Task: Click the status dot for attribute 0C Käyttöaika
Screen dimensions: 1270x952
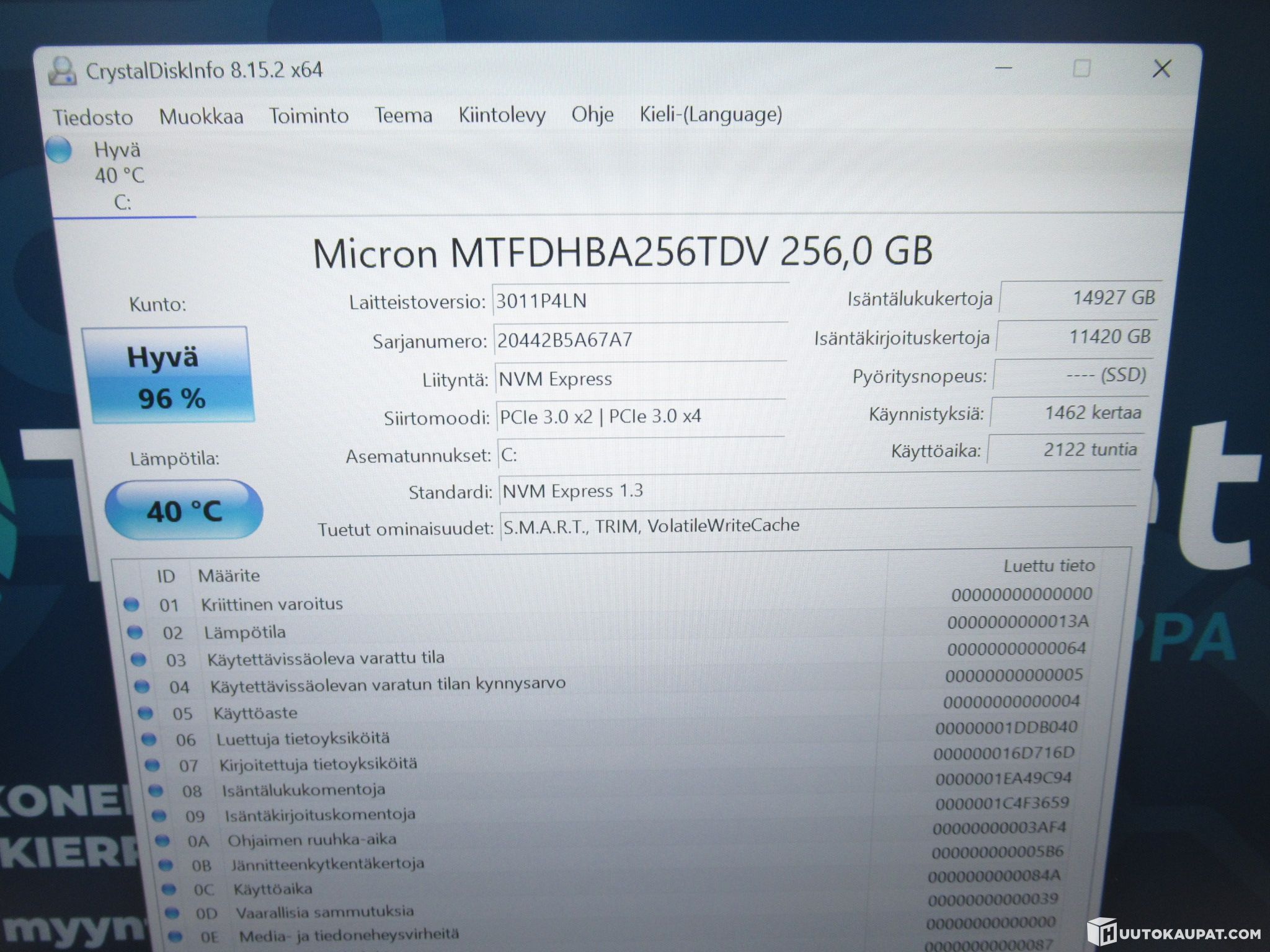Action: coord(169,888)
